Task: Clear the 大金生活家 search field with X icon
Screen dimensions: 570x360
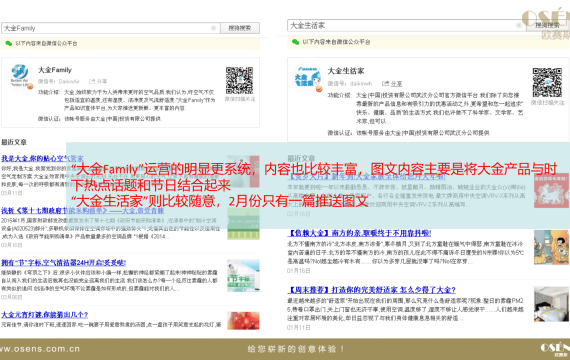Action: [x=519, y=25]
